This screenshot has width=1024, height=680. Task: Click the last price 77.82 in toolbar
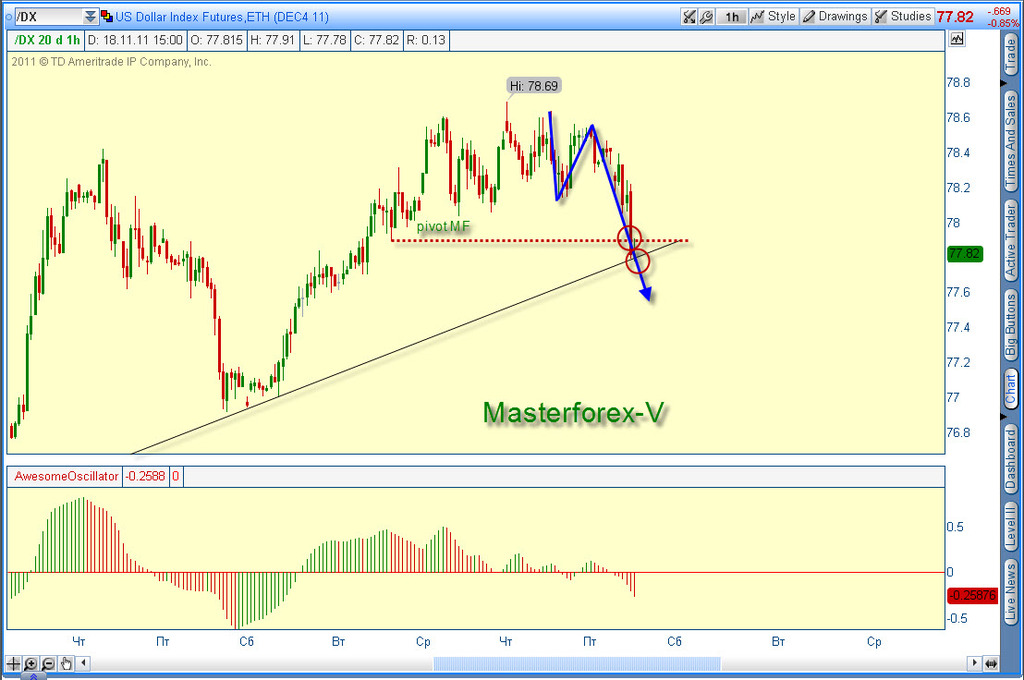(x=955, y=17)
